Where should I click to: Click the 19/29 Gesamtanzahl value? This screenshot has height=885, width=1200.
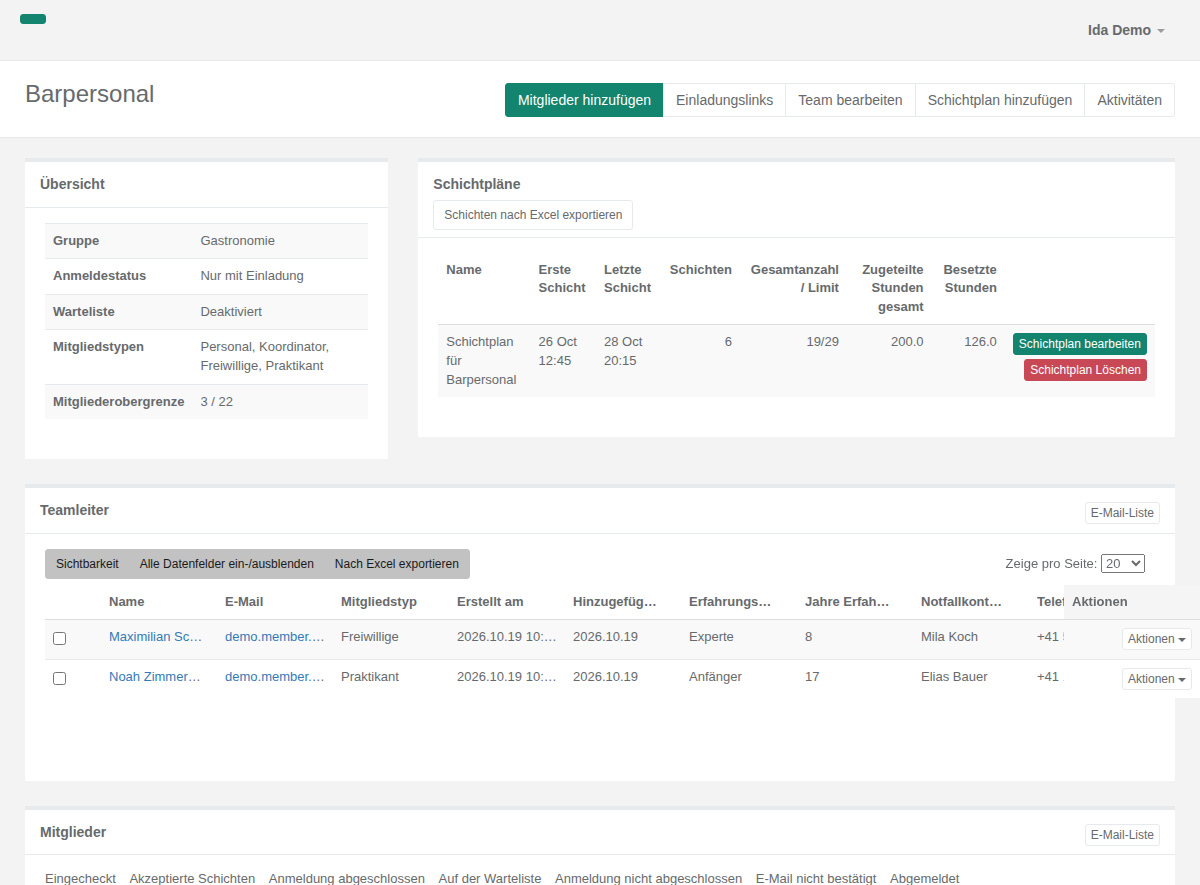pyautogui.click(x=823, y=342)
